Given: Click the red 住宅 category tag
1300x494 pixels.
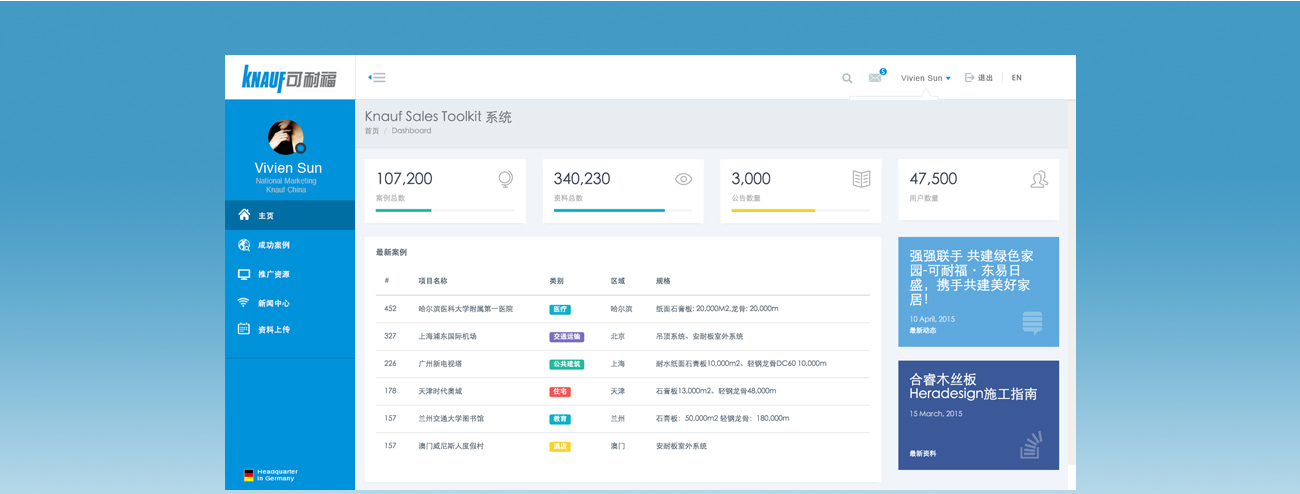Looking at the screenshot, I should point(560,391).
